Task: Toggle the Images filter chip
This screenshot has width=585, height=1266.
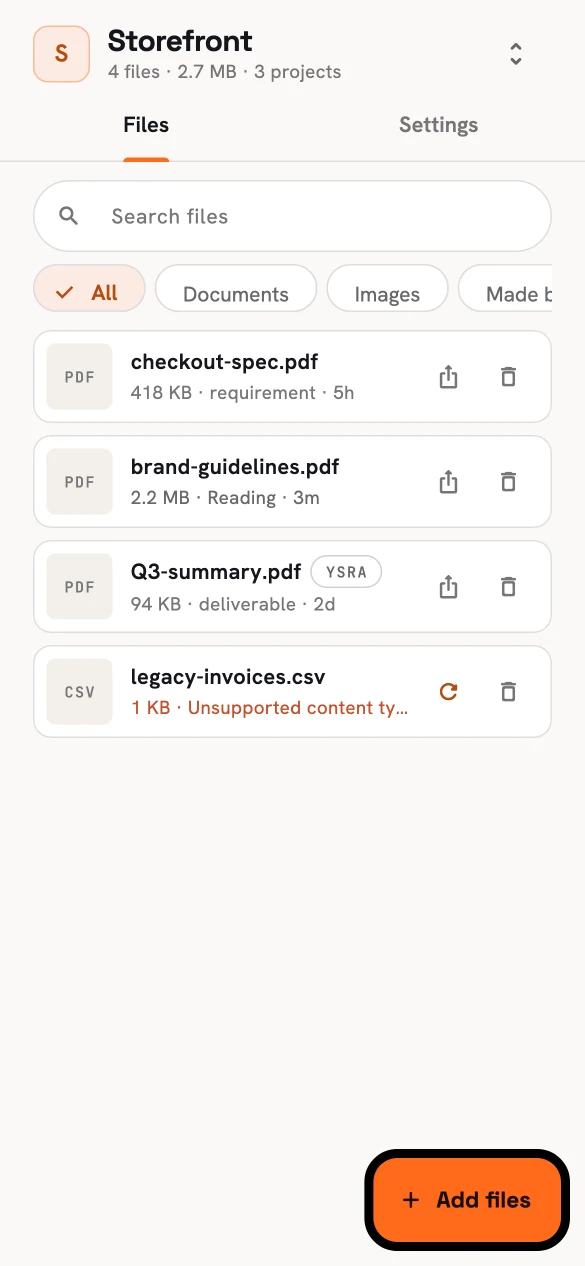Action: pos(387,292)
